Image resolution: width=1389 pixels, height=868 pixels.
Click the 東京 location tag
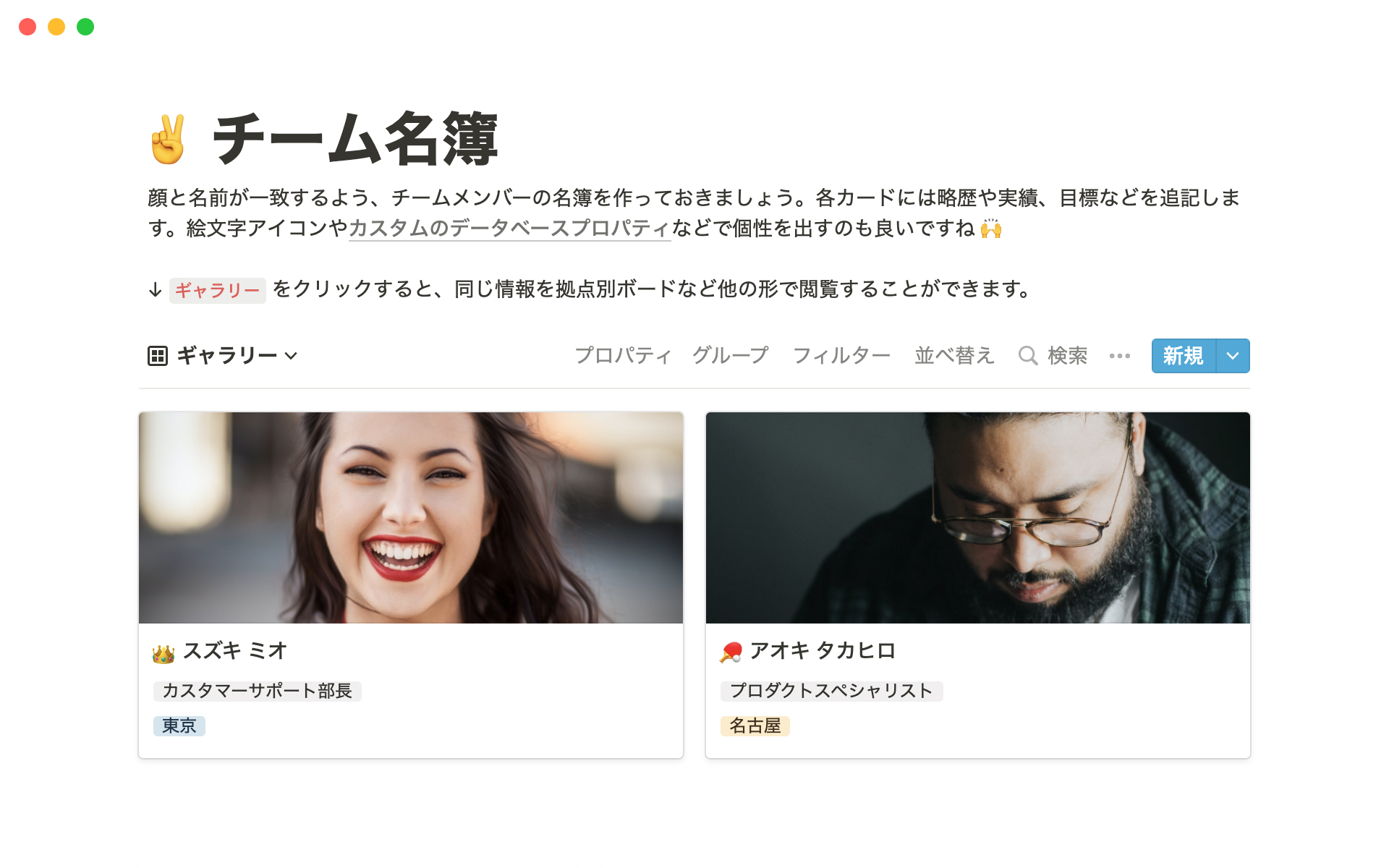click(179, 726)
